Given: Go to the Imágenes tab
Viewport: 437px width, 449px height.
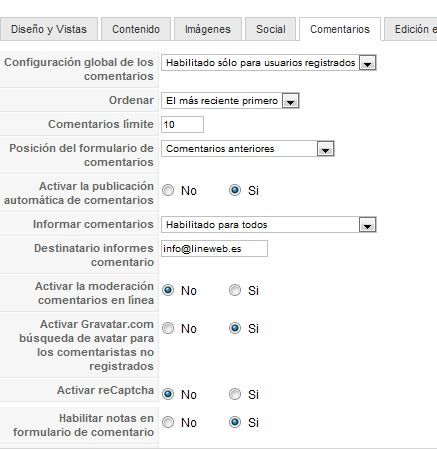Looking at the screenshot, I should pyautogui.click(x=208, y=29).
